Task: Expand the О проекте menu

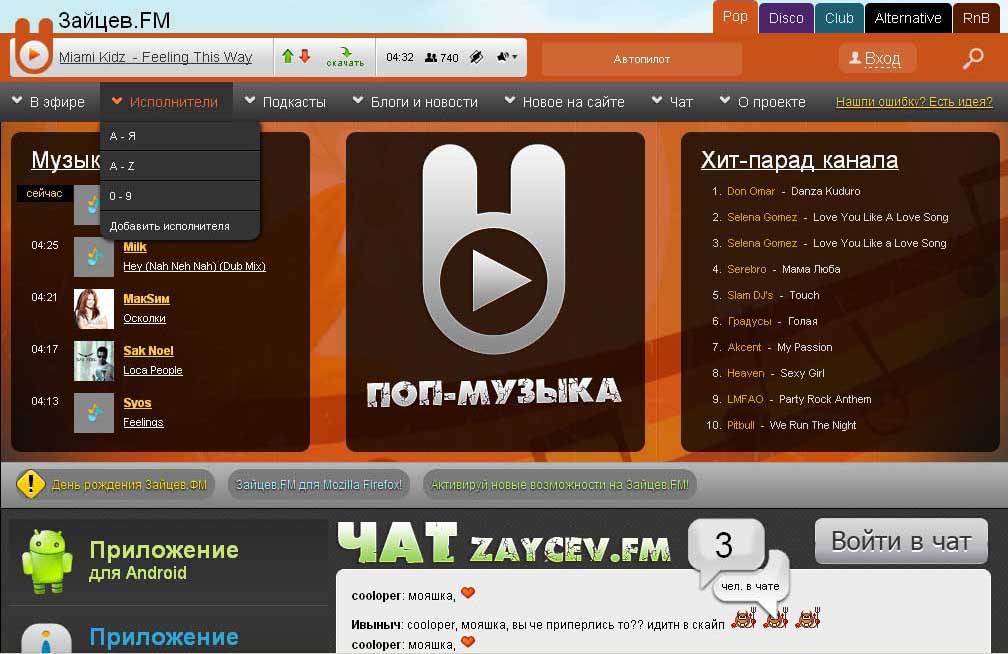Action: (762, 102)
